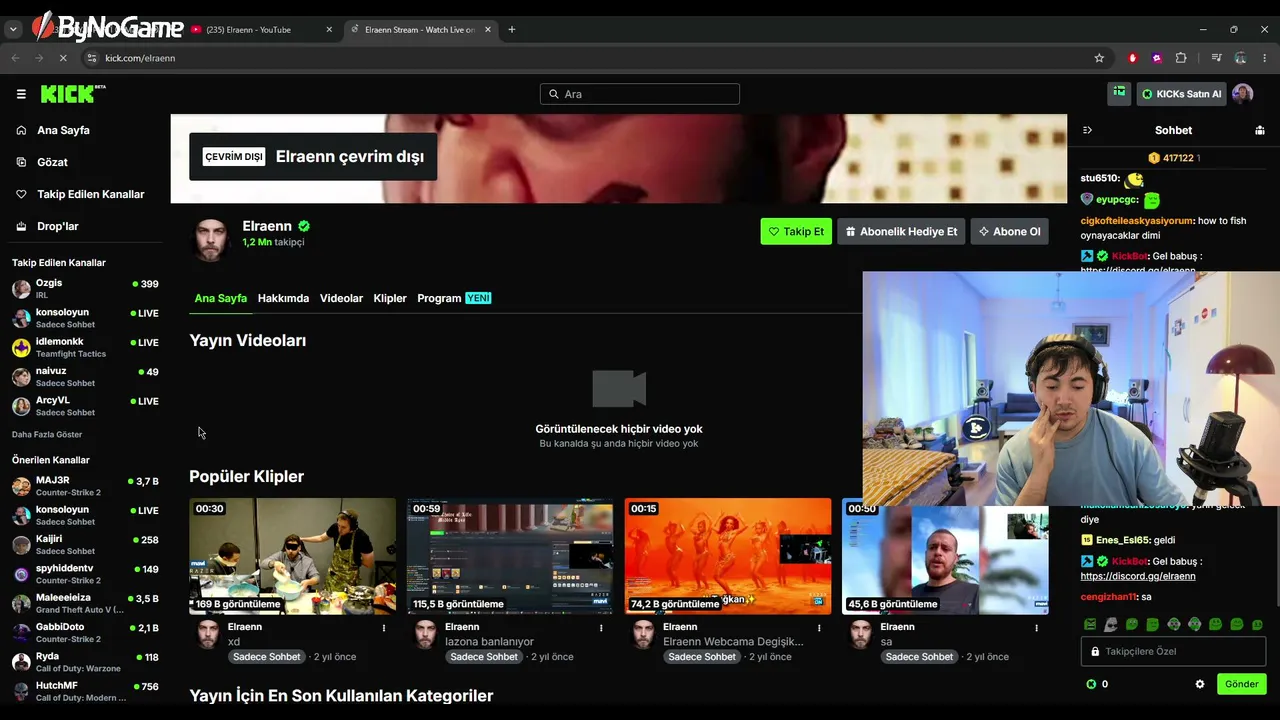The height and width of the screenshot is (720, 1280).
Task: Open chat settings gear
Action: coord(1200,684)
